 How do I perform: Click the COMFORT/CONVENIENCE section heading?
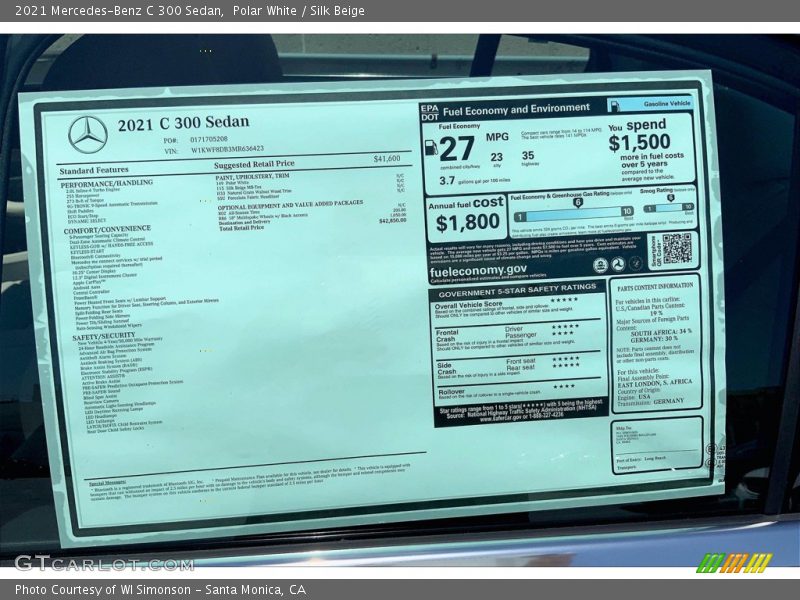(x=107, y=230)
